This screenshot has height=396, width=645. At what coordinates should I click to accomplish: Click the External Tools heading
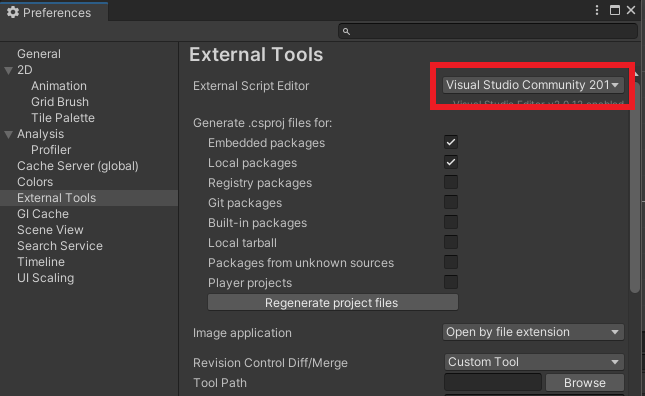(x=256, y=55)
